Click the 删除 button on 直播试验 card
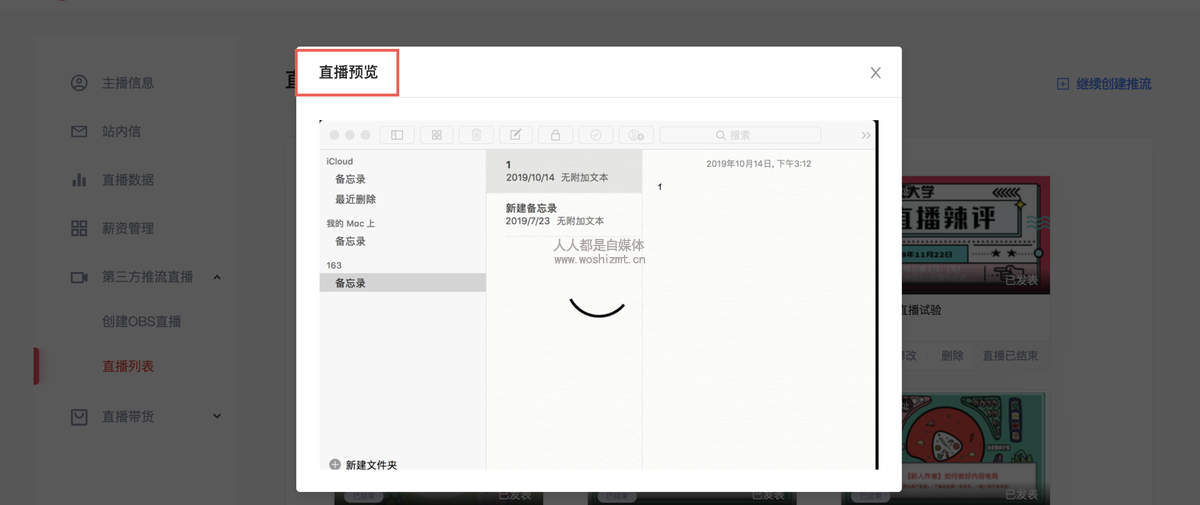The height and width of the screenshot is (505, 1200). (952, 355)
